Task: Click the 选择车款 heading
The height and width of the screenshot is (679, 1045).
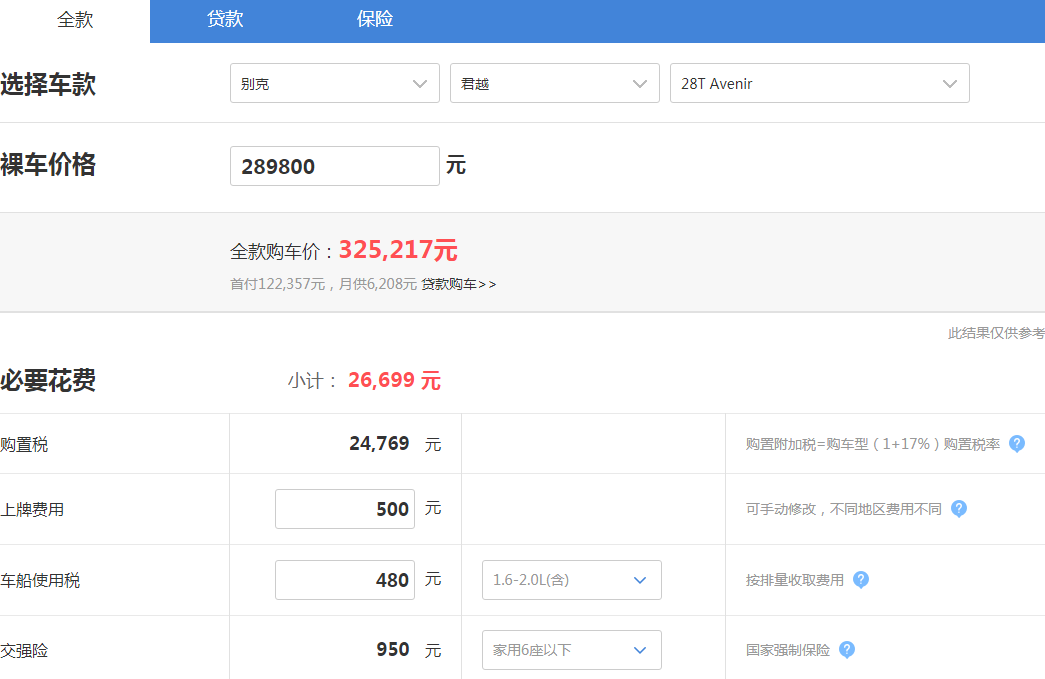Action: point(48,85)
